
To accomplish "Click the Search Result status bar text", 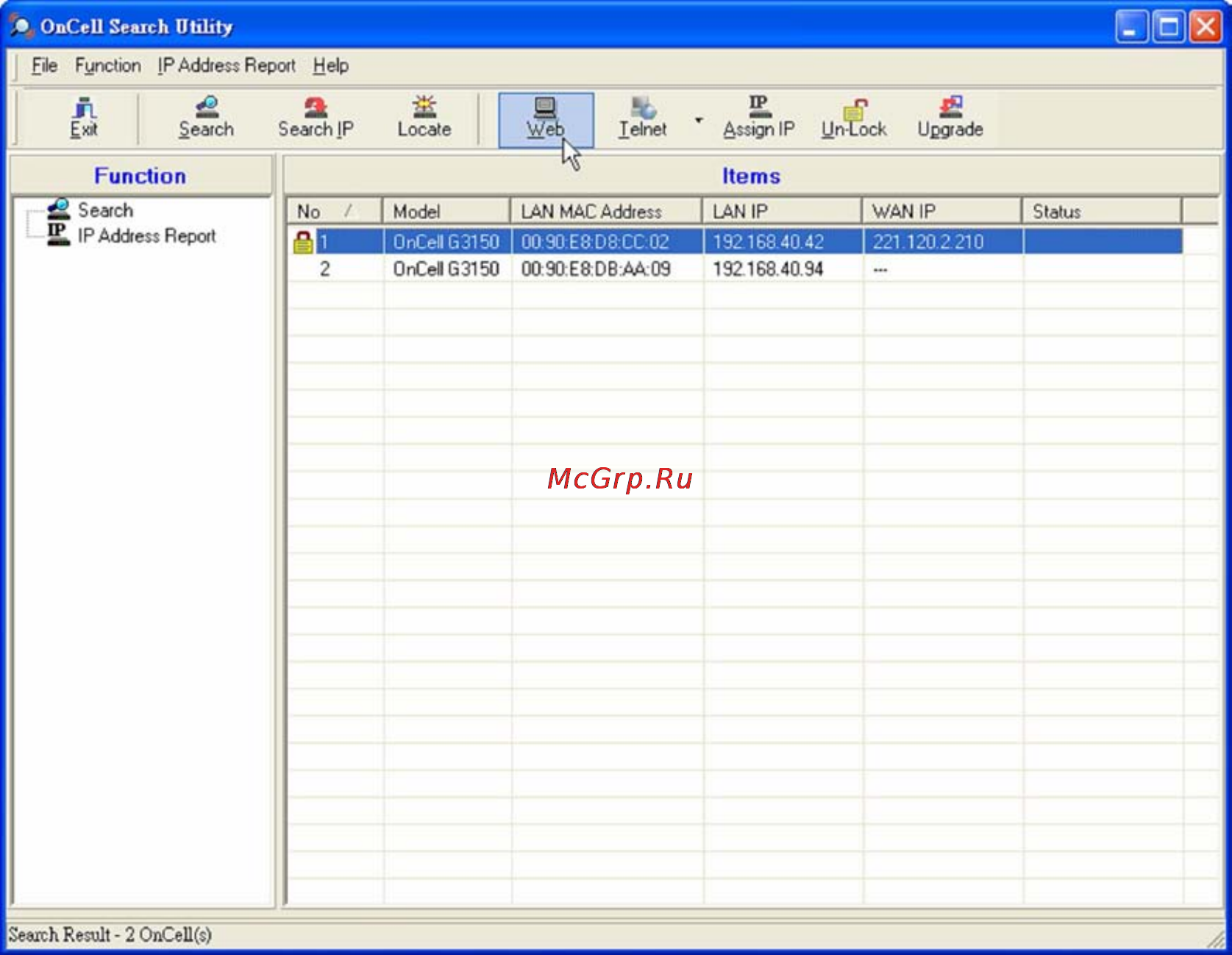I will [x=110, y=935].
